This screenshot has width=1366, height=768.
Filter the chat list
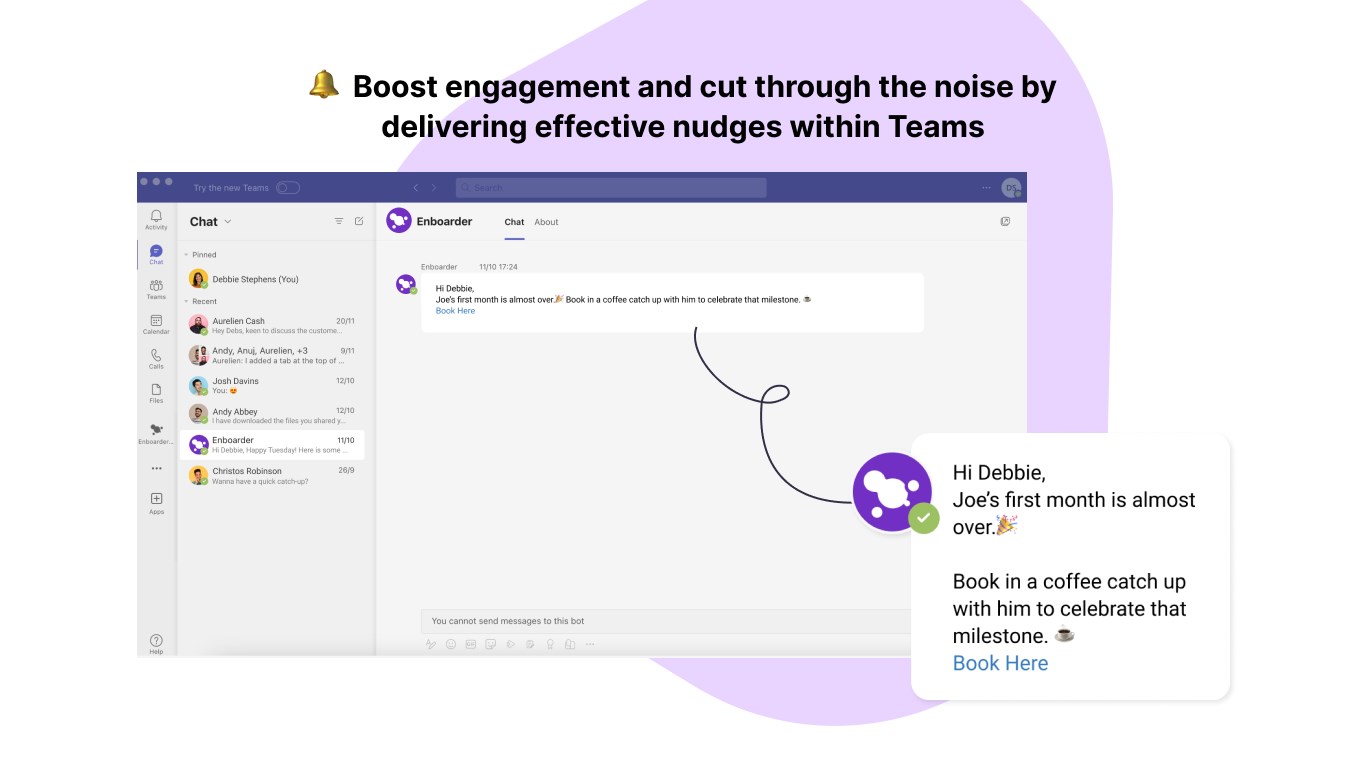pos(339,221)
